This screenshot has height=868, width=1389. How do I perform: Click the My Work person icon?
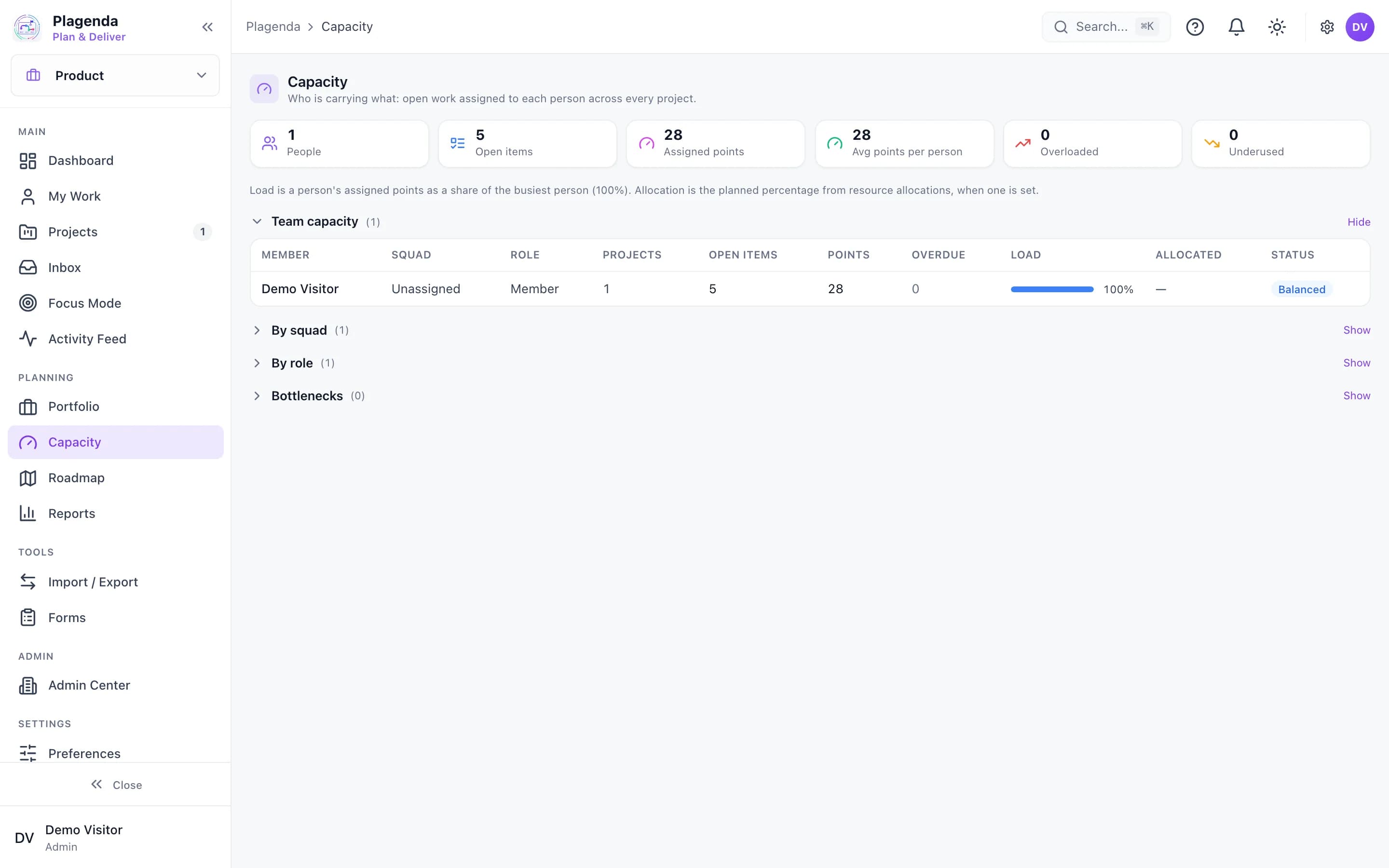(27, 196)
